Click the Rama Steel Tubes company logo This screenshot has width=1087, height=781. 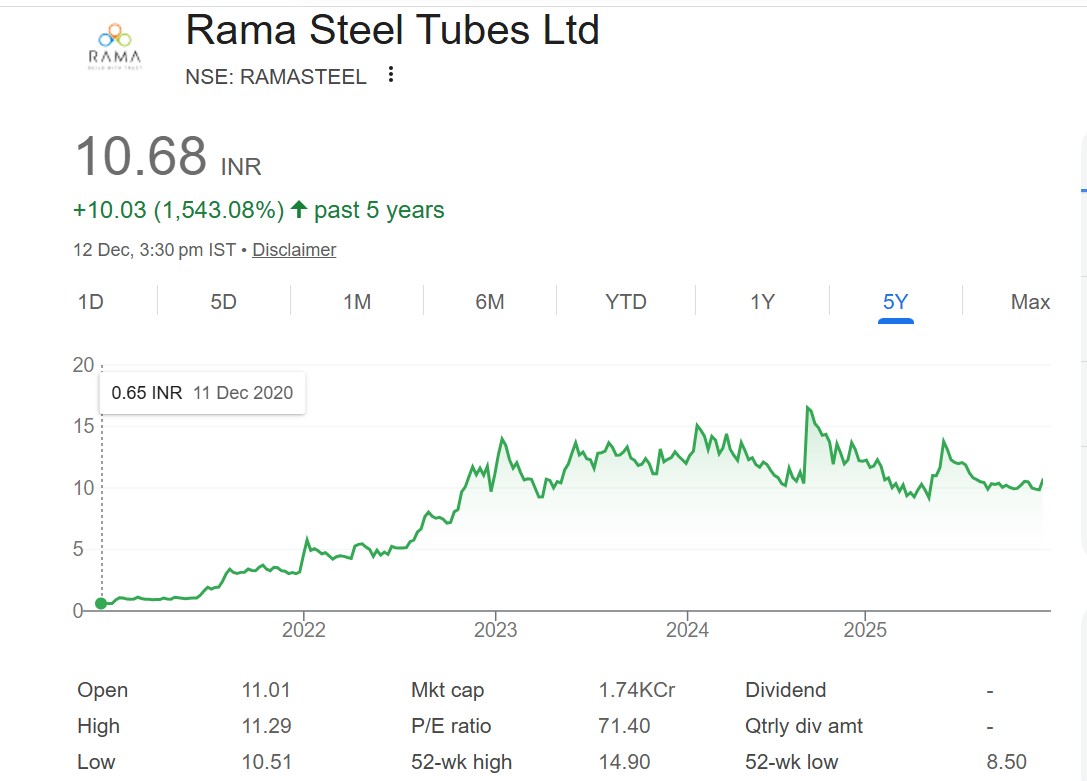[113, 44]
